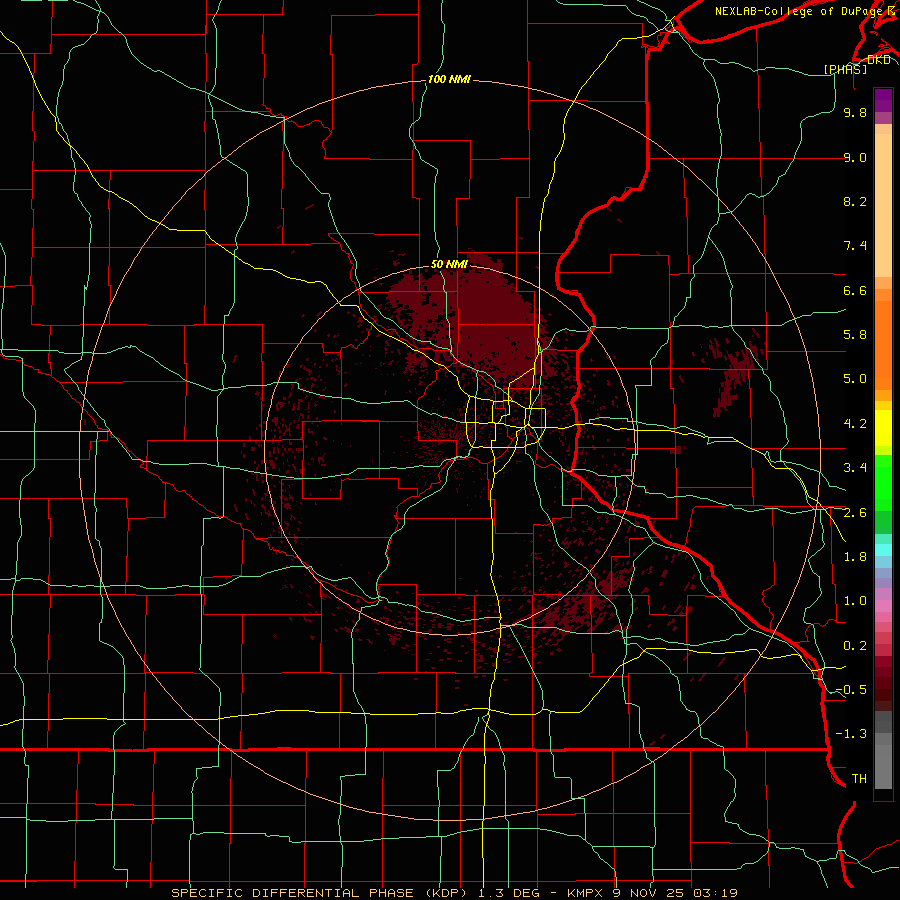This screenshot has height=900, width=900.
Task: Click the TH threshold label on the scale
Action: 859,779
